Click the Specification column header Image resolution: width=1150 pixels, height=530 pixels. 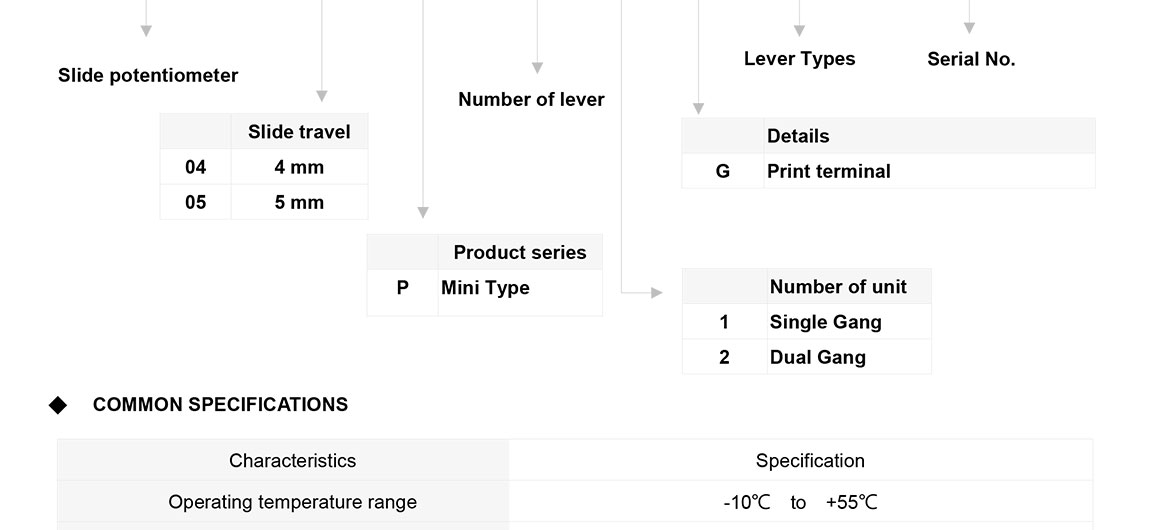810,461
